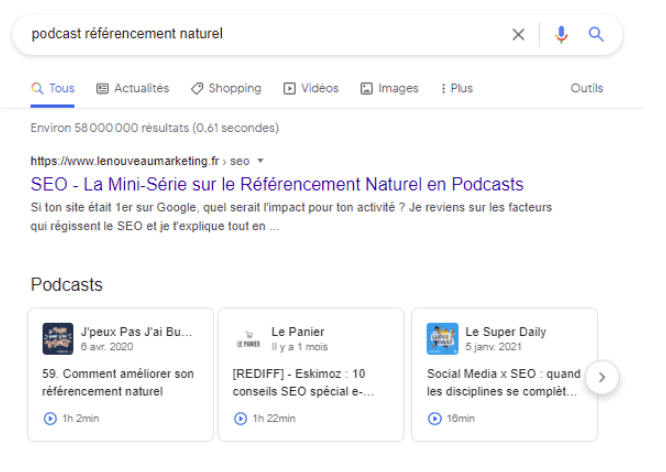Image resolution: width=666 pixels, height=472 pixels.
Task: Open the Le Super Daily podcast thumbnail
Action: point(442,339)
